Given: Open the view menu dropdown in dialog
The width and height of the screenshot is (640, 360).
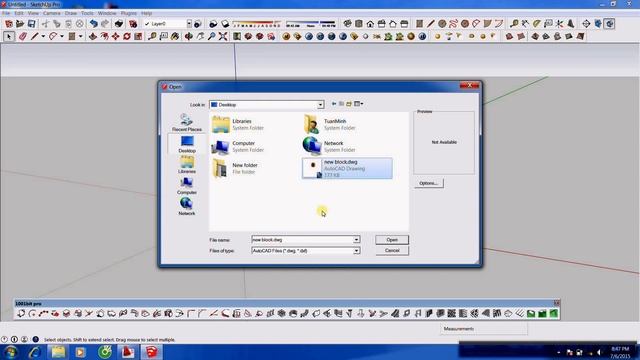Looking at the screenshot, I should coord(358,104).
